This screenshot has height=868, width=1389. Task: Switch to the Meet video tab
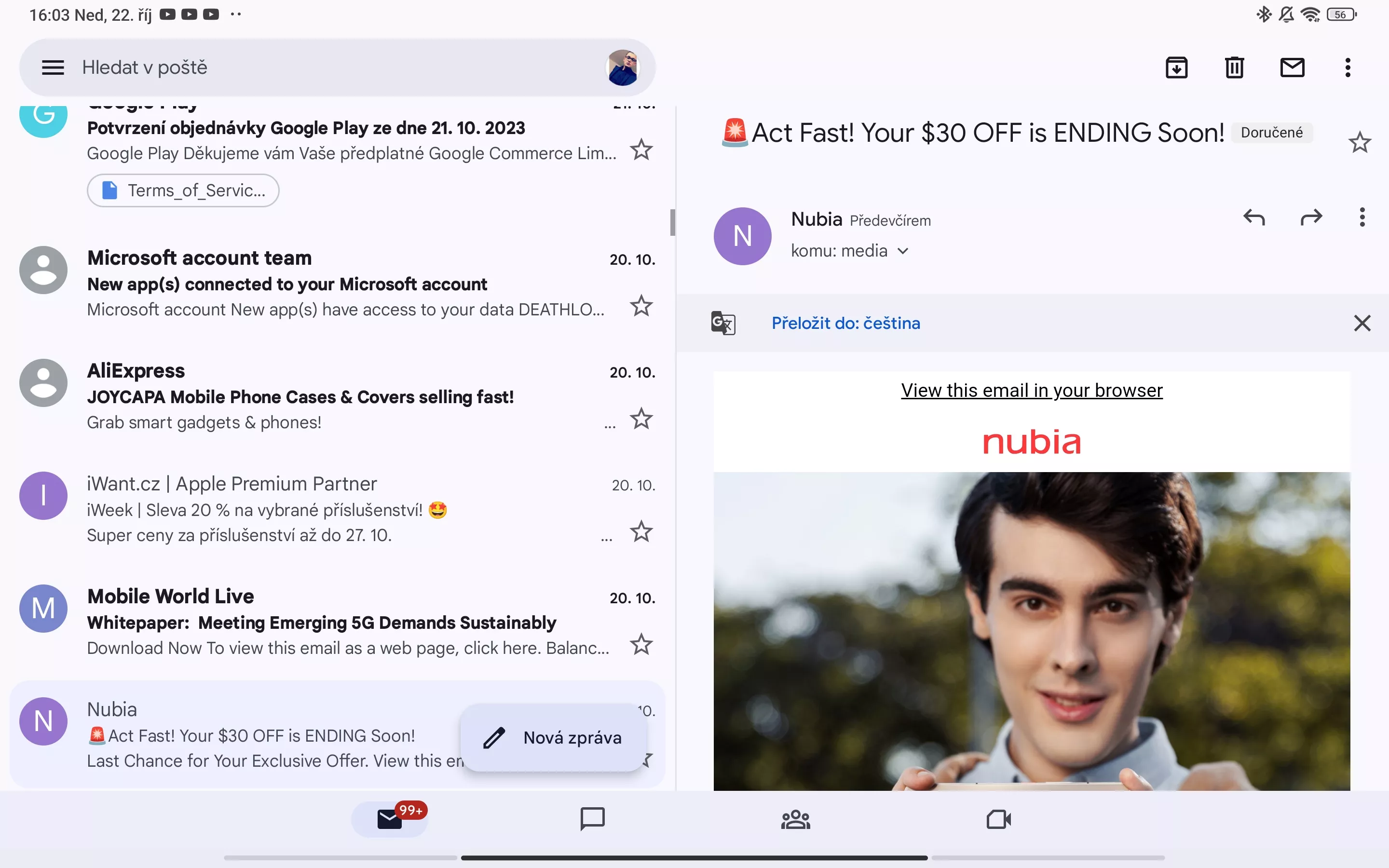point(999,819)
